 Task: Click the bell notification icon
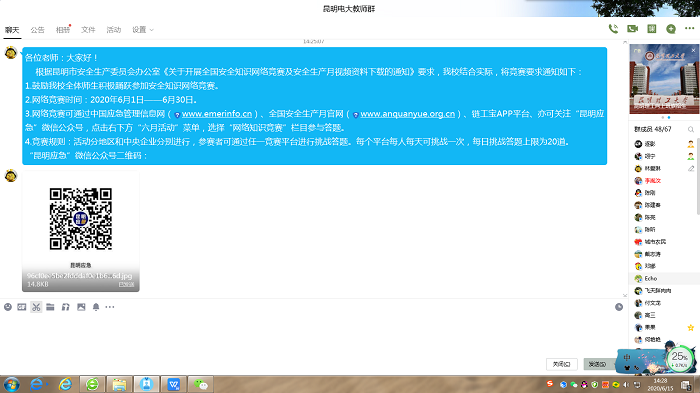[96, 307]
